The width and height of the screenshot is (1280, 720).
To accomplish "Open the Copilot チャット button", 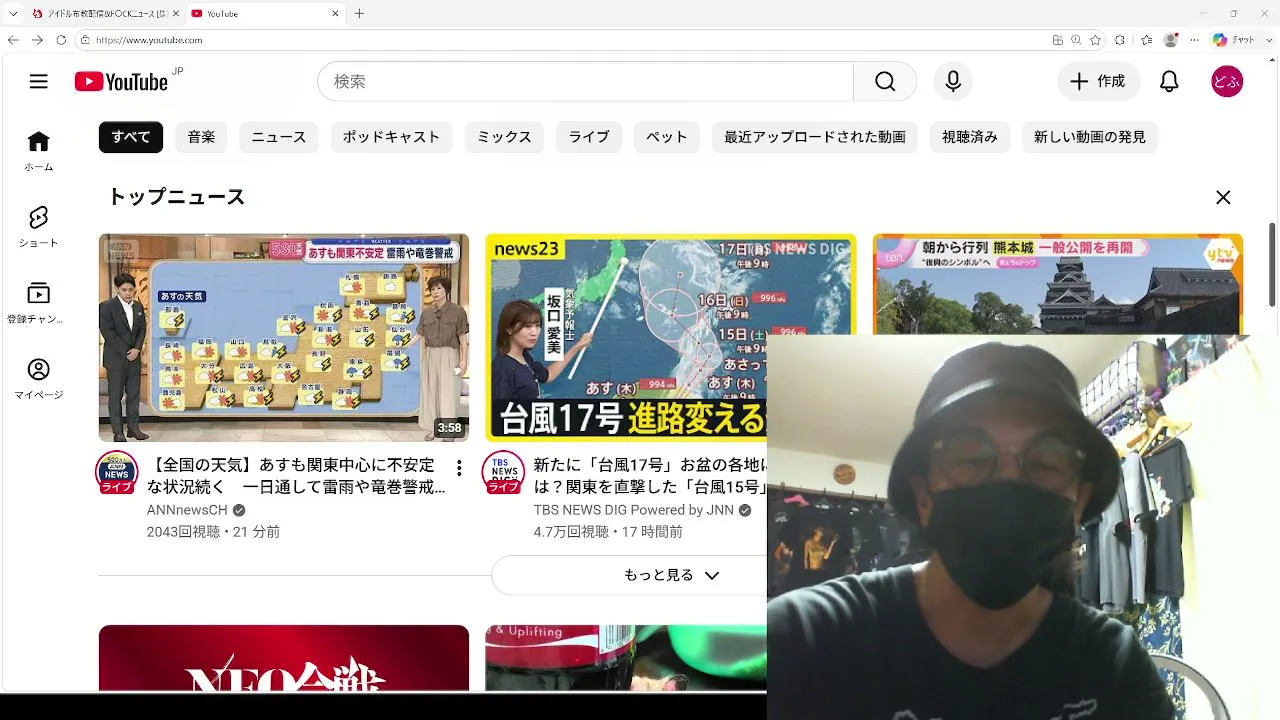I will 1234,40.
